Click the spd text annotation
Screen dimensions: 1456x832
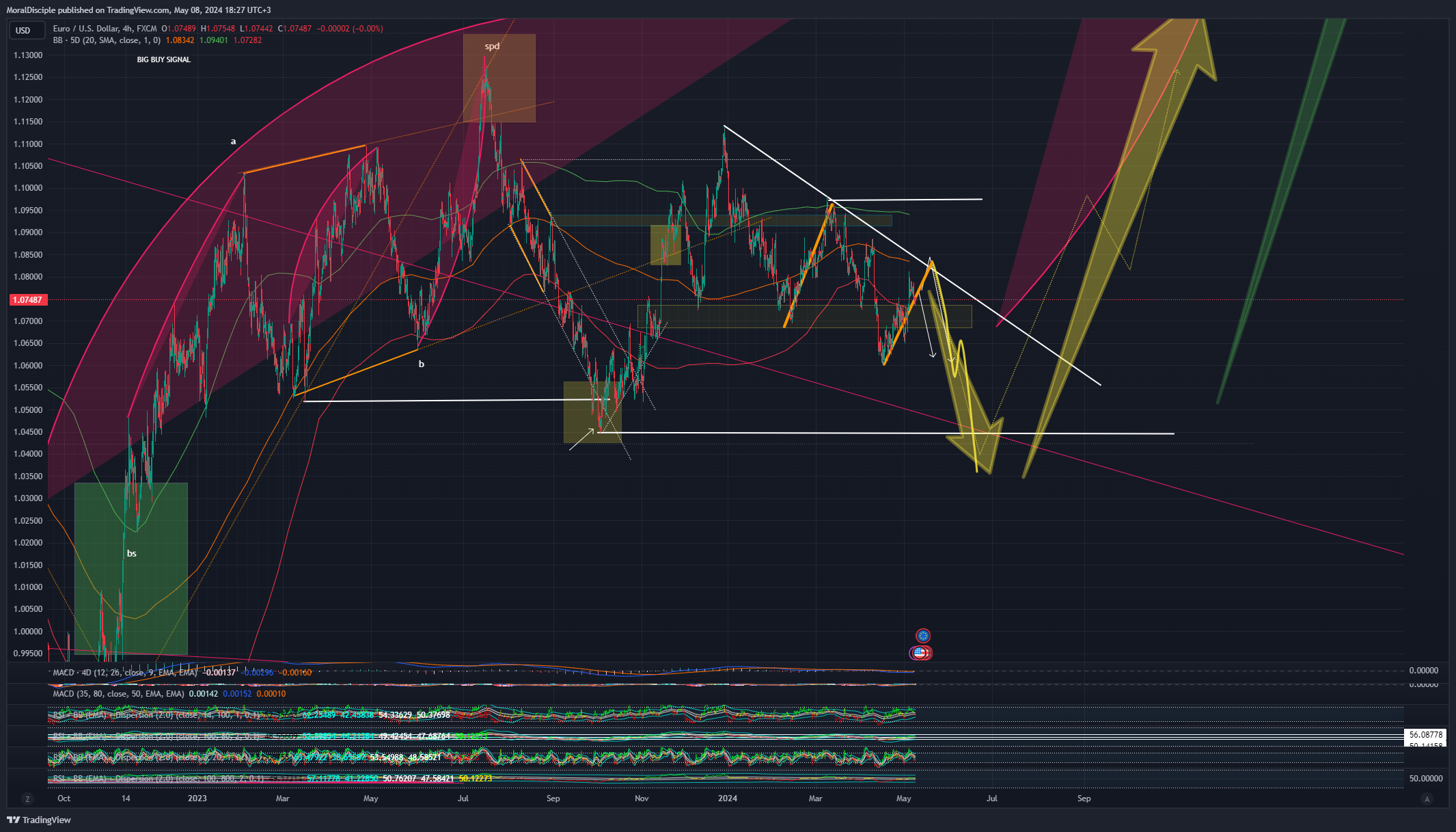493,46
